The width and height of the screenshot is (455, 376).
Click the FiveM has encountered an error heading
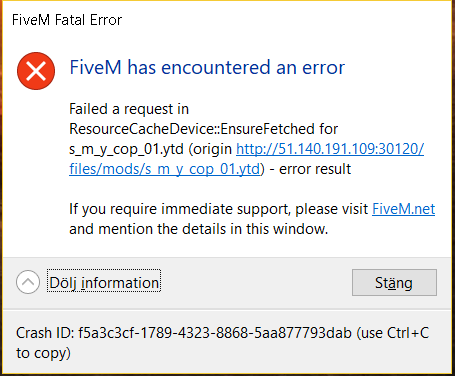tap(207, 67)
